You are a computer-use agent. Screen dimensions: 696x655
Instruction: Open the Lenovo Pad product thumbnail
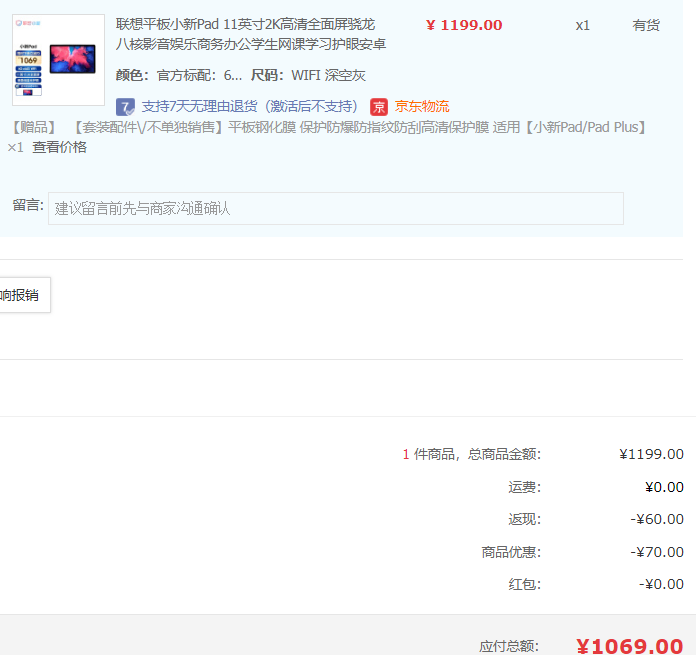pos(59,60)
